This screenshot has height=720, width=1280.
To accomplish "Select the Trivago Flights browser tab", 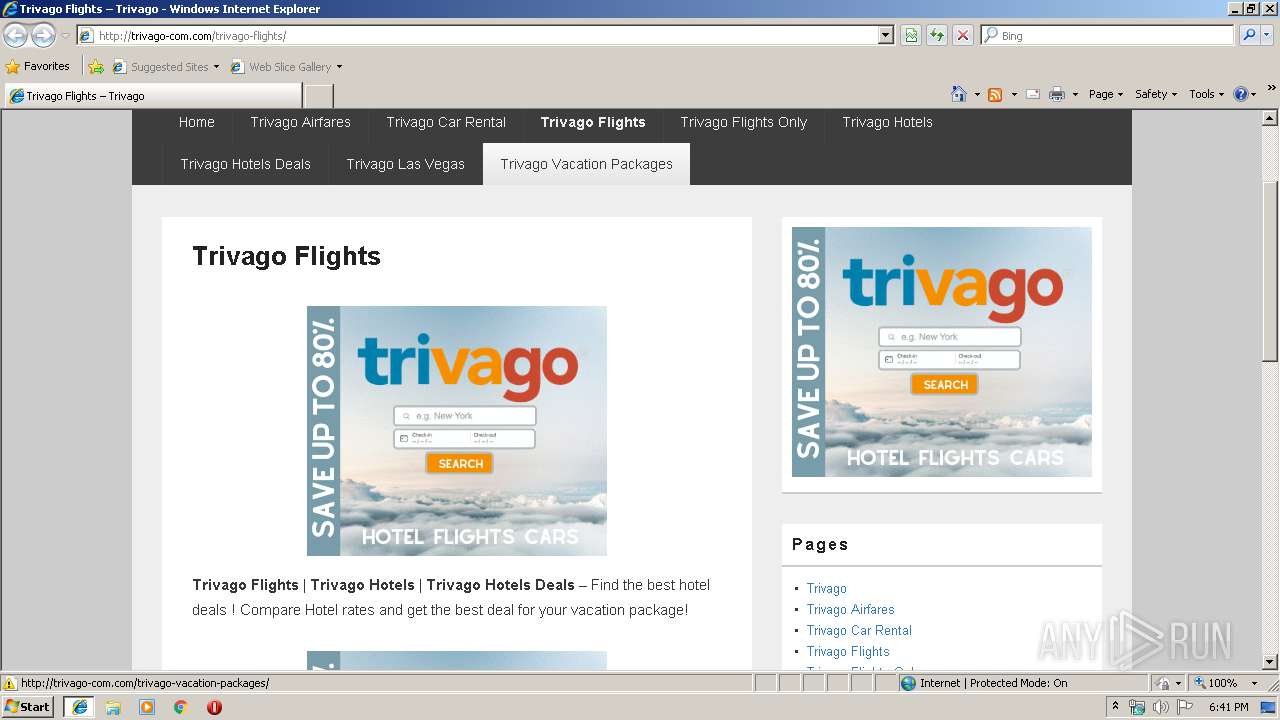I will point(152,96).
